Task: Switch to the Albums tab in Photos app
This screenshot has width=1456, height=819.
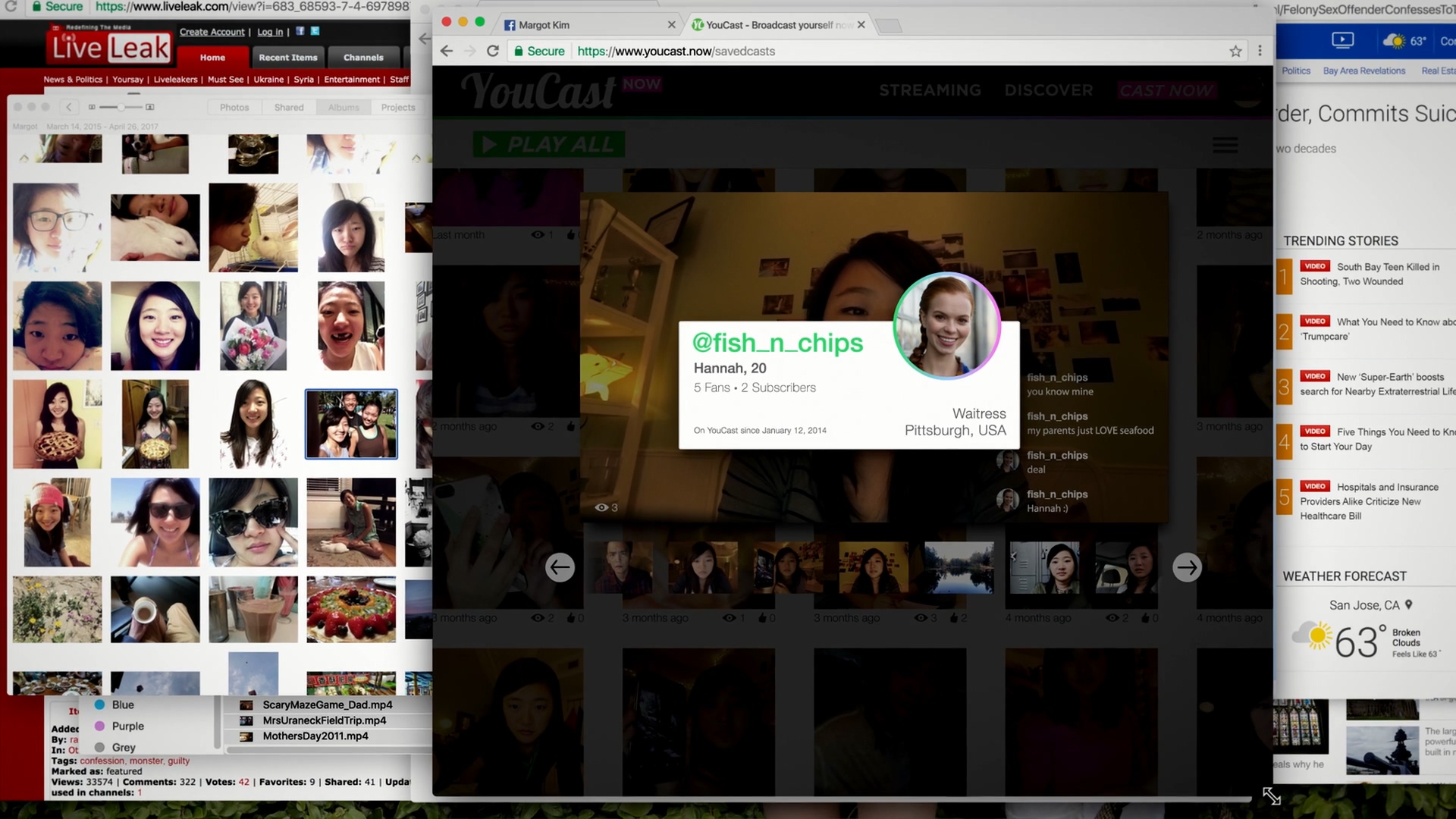Action: (x=344, y=107)
